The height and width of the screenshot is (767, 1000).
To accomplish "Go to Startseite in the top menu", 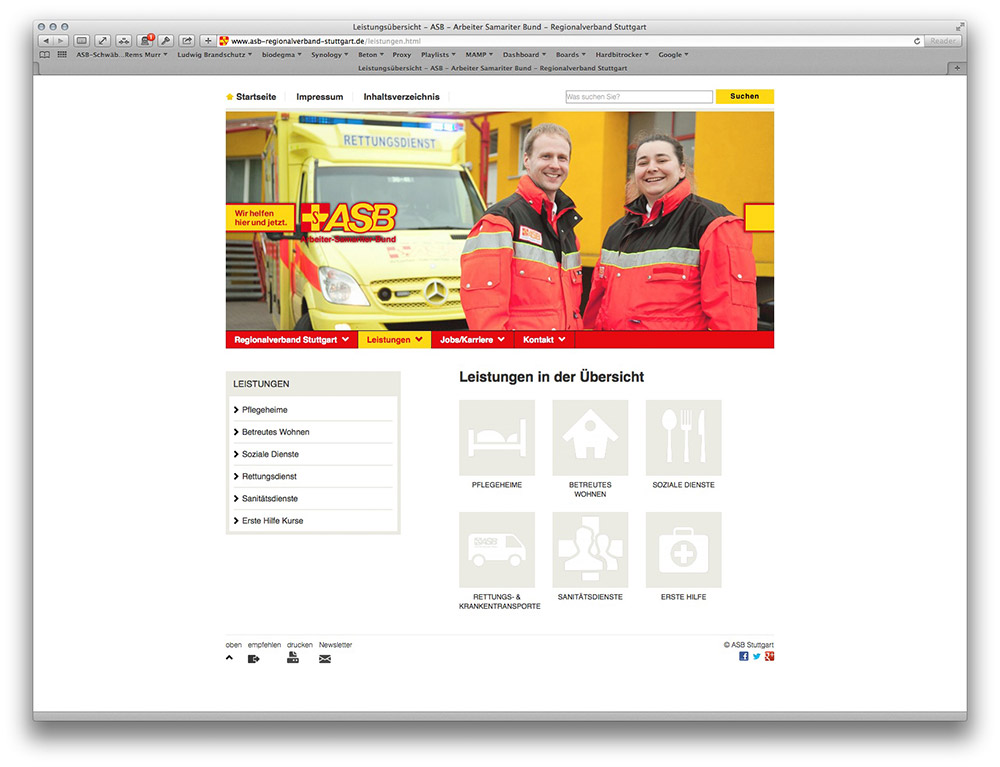I will (256, 97).
